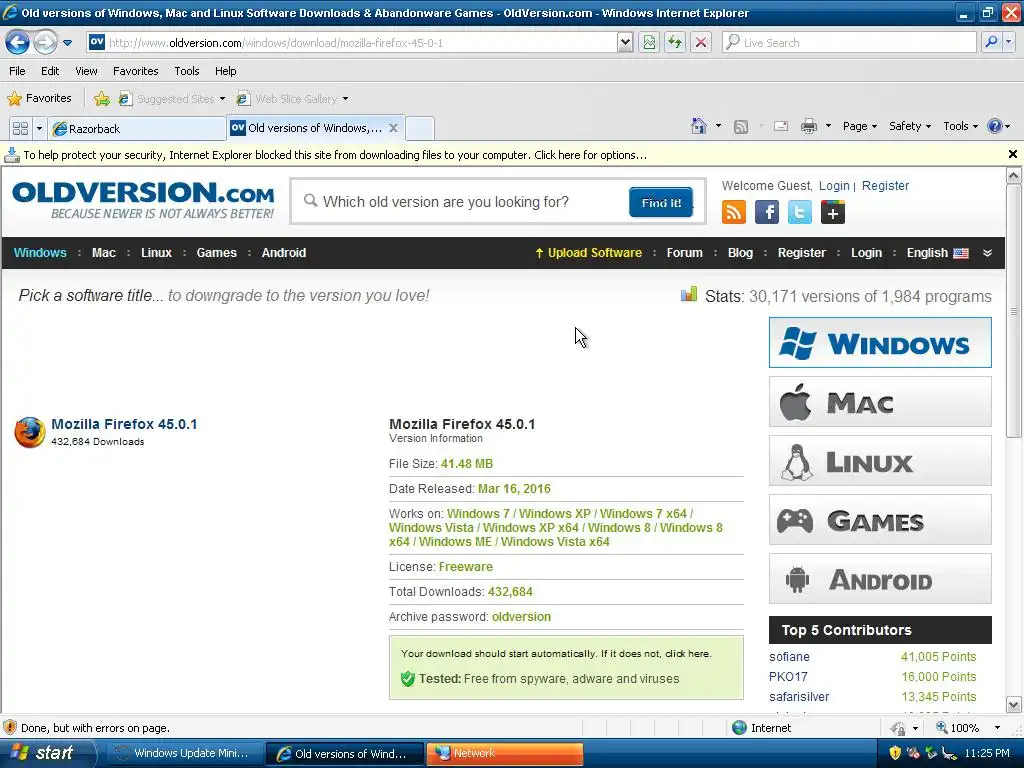1024x768 pixels.
Task: Expand the address bar URL dropdown
Action: [625, 43]
